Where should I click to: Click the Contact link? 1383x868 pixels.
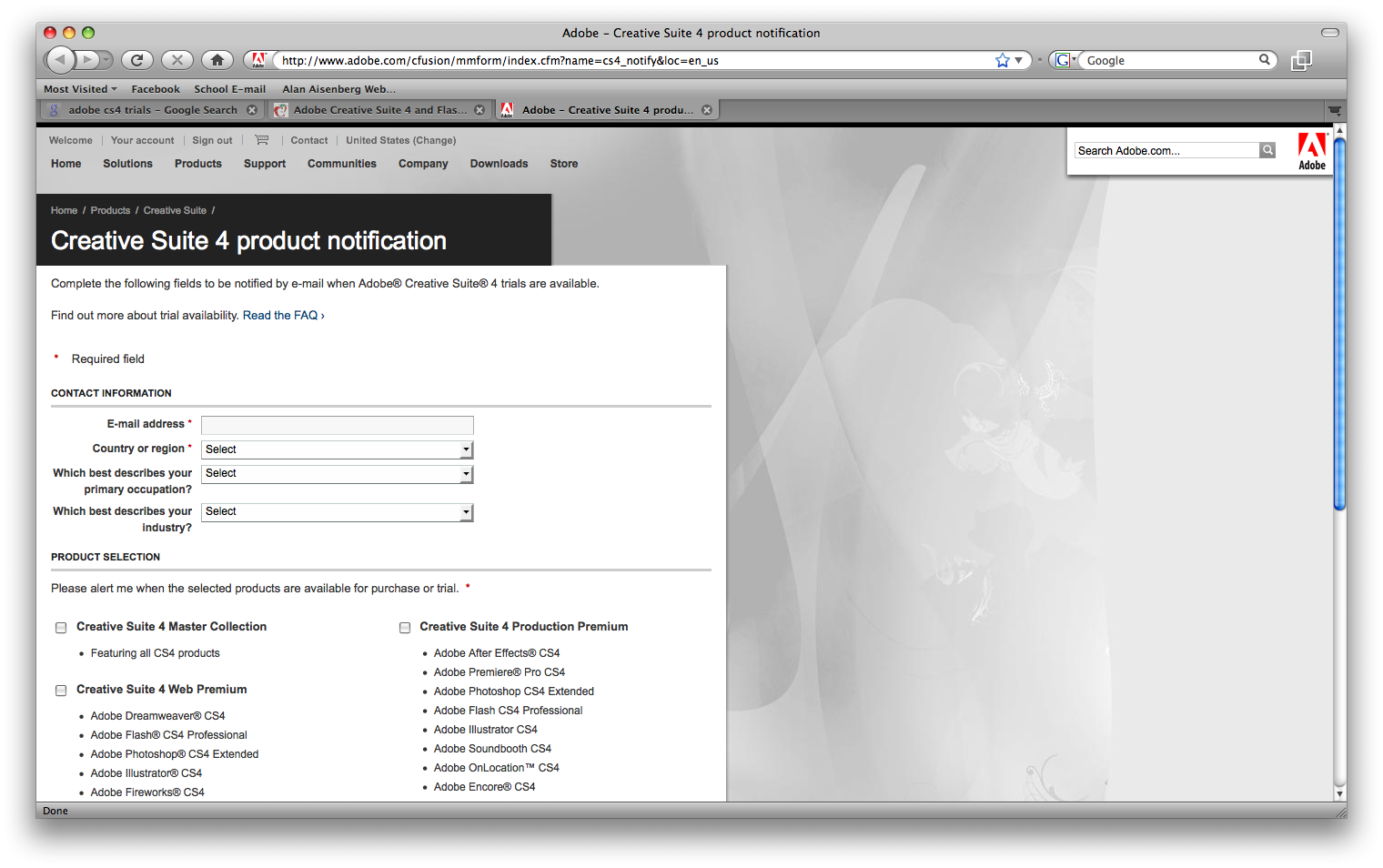309,140
